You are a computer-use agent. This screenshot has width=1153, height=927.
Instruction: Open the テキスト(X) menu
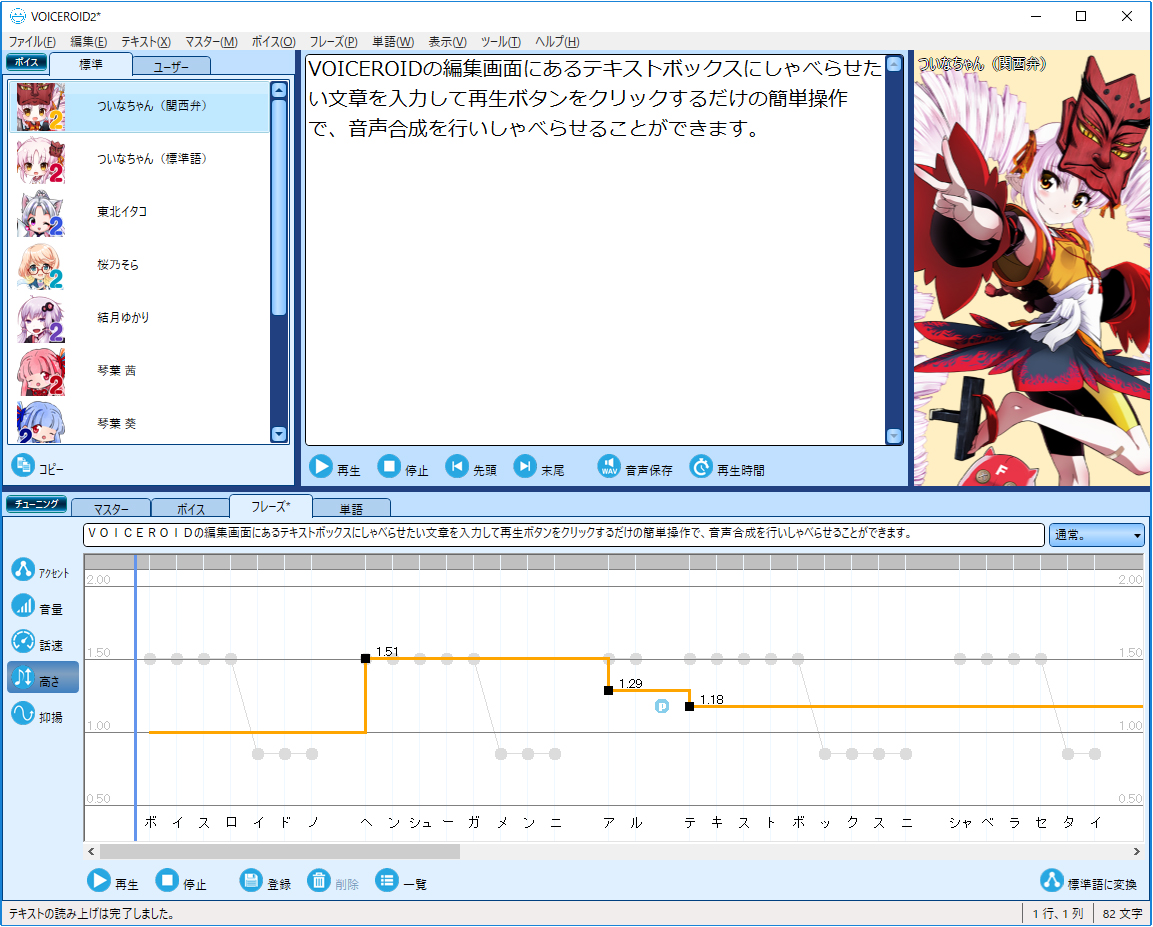(x=146, y=42)
